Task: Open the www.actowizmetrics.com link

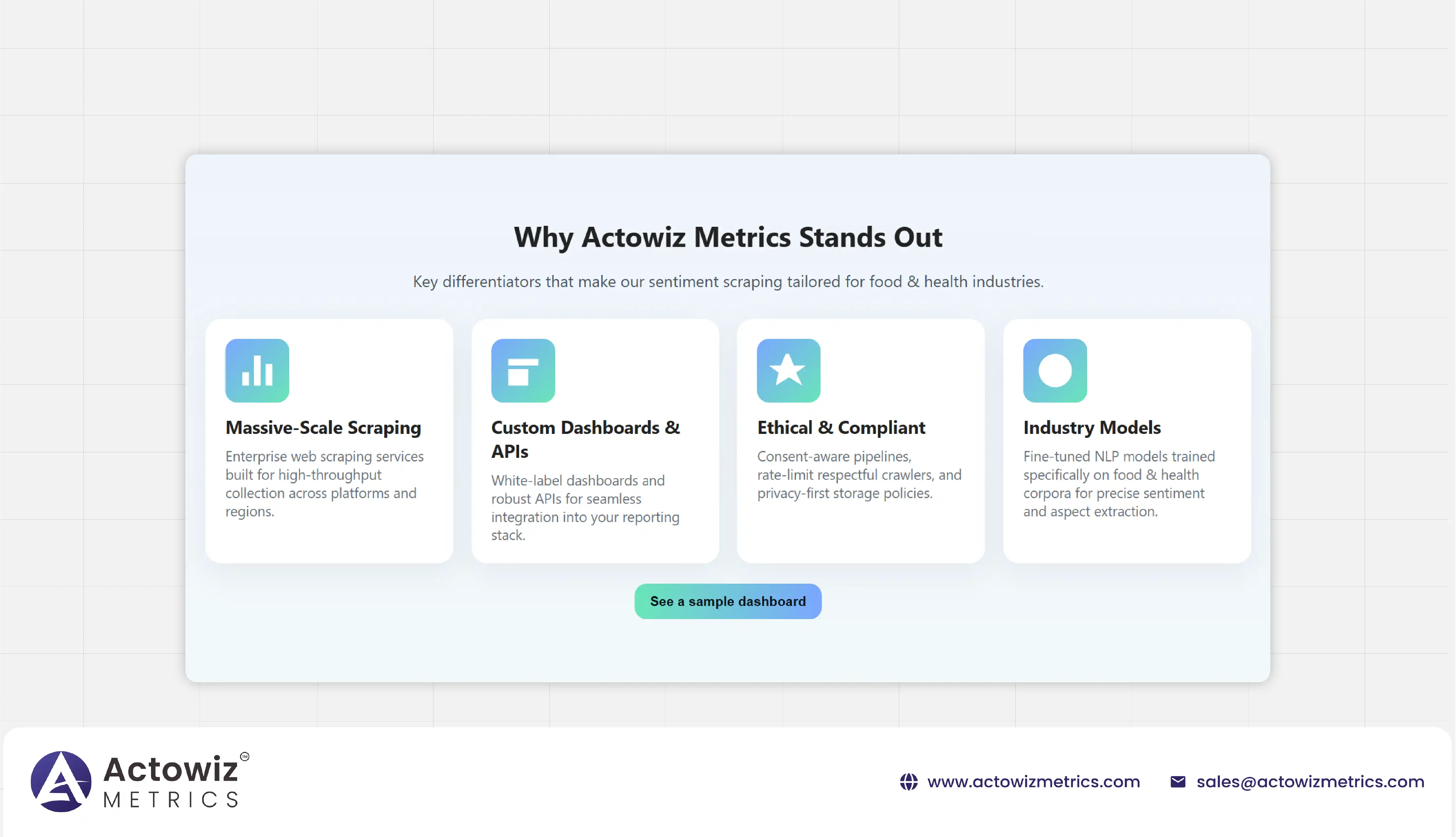Action: pos(1033,782)
